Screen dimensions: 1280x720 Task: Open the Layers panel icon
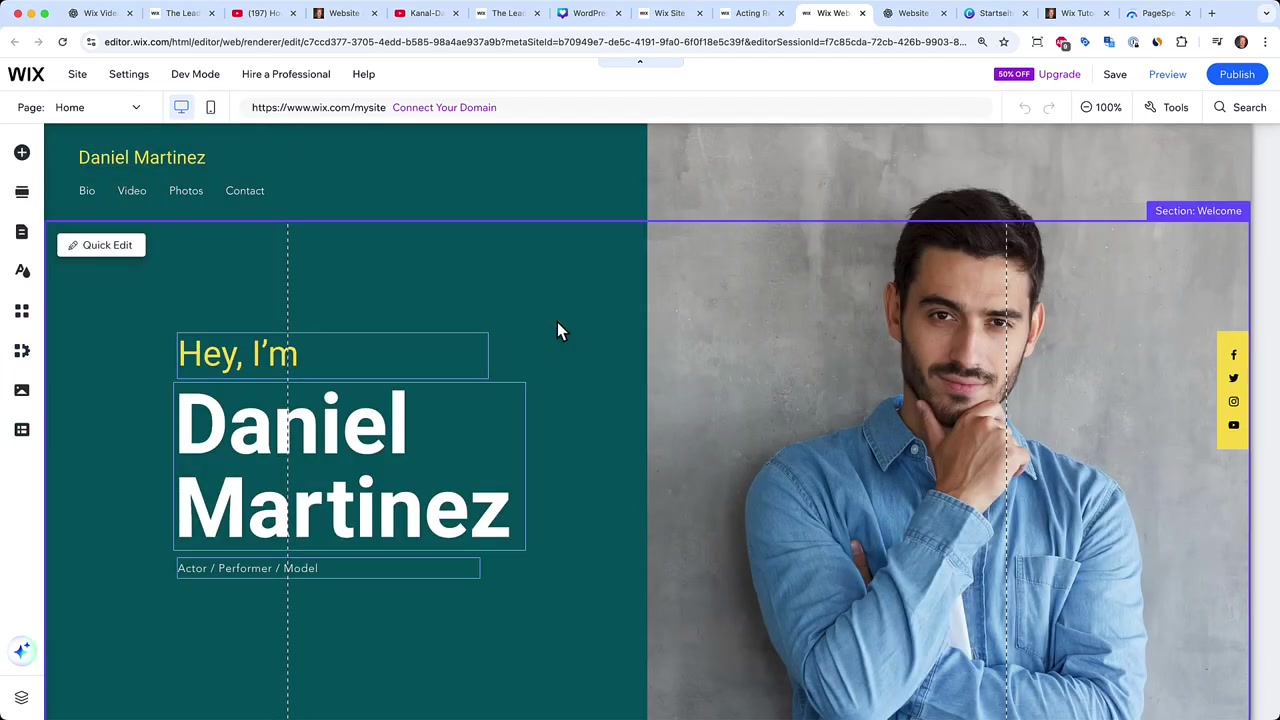tap(22, 697)
